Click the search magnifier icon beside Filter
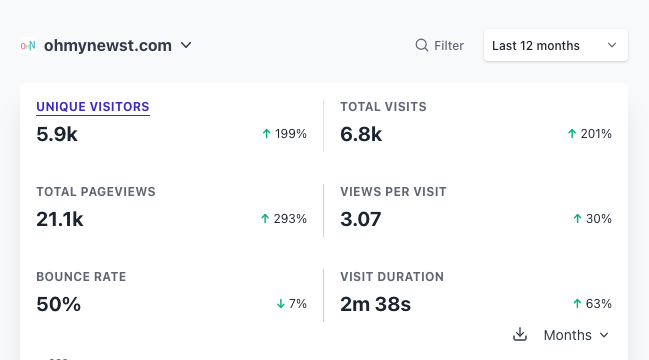Viewport: 649px width, 360px height. 421,45
